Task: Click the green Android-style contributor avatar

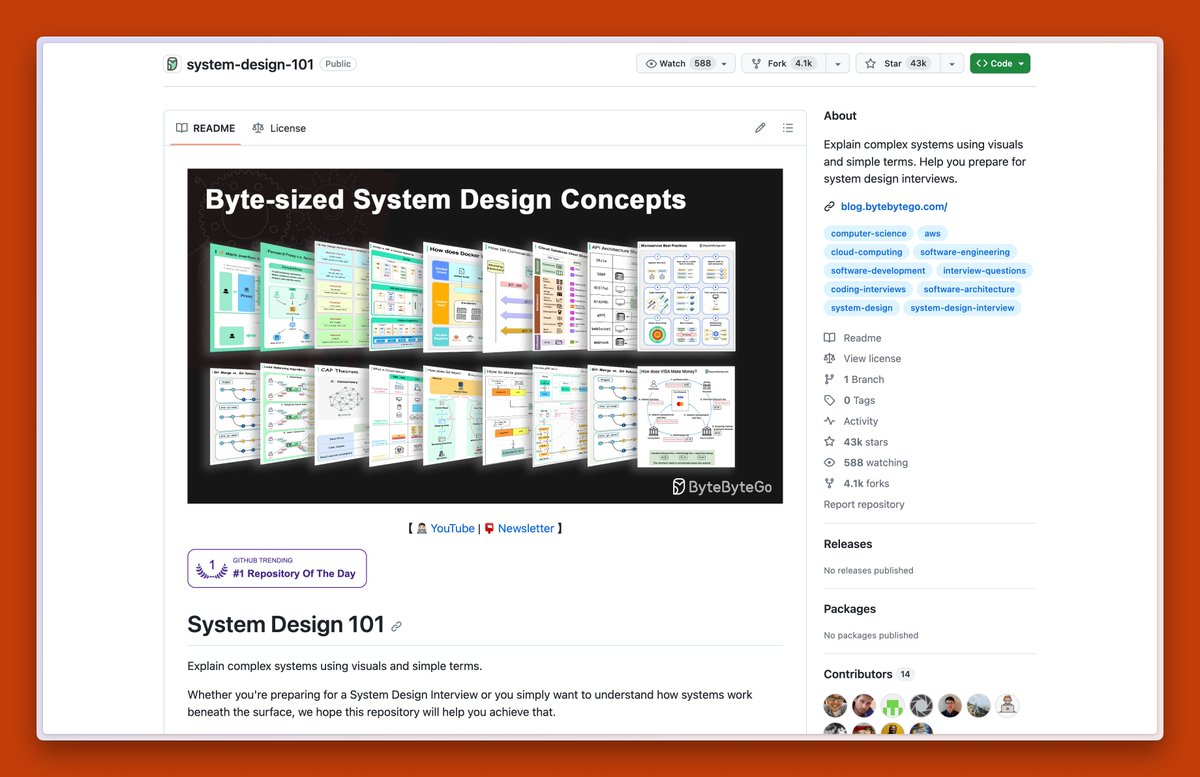Action: point(893,706)
